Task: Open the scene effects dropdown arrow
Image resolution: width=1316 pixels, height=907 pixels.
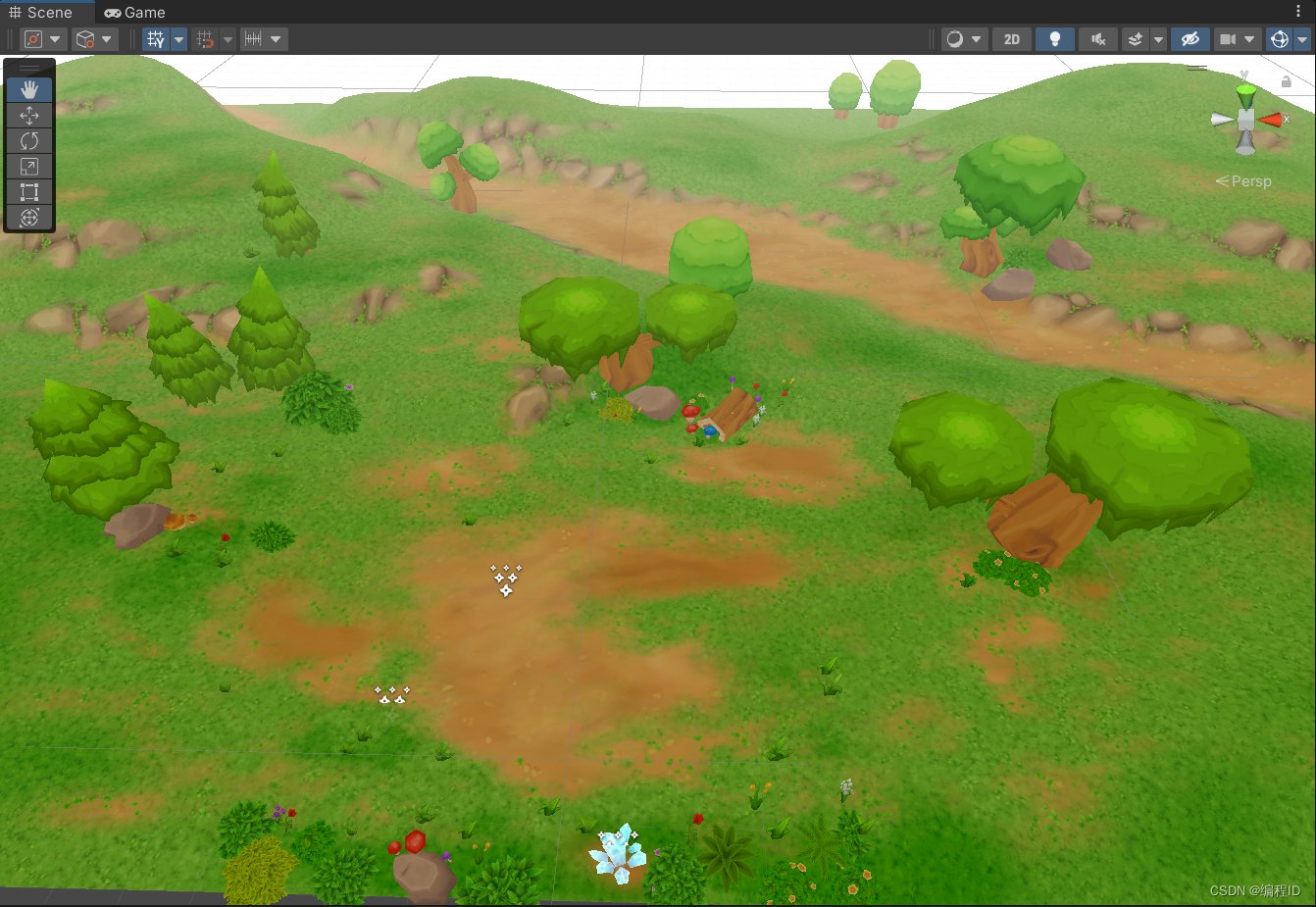Action: tap(1158, 39)
